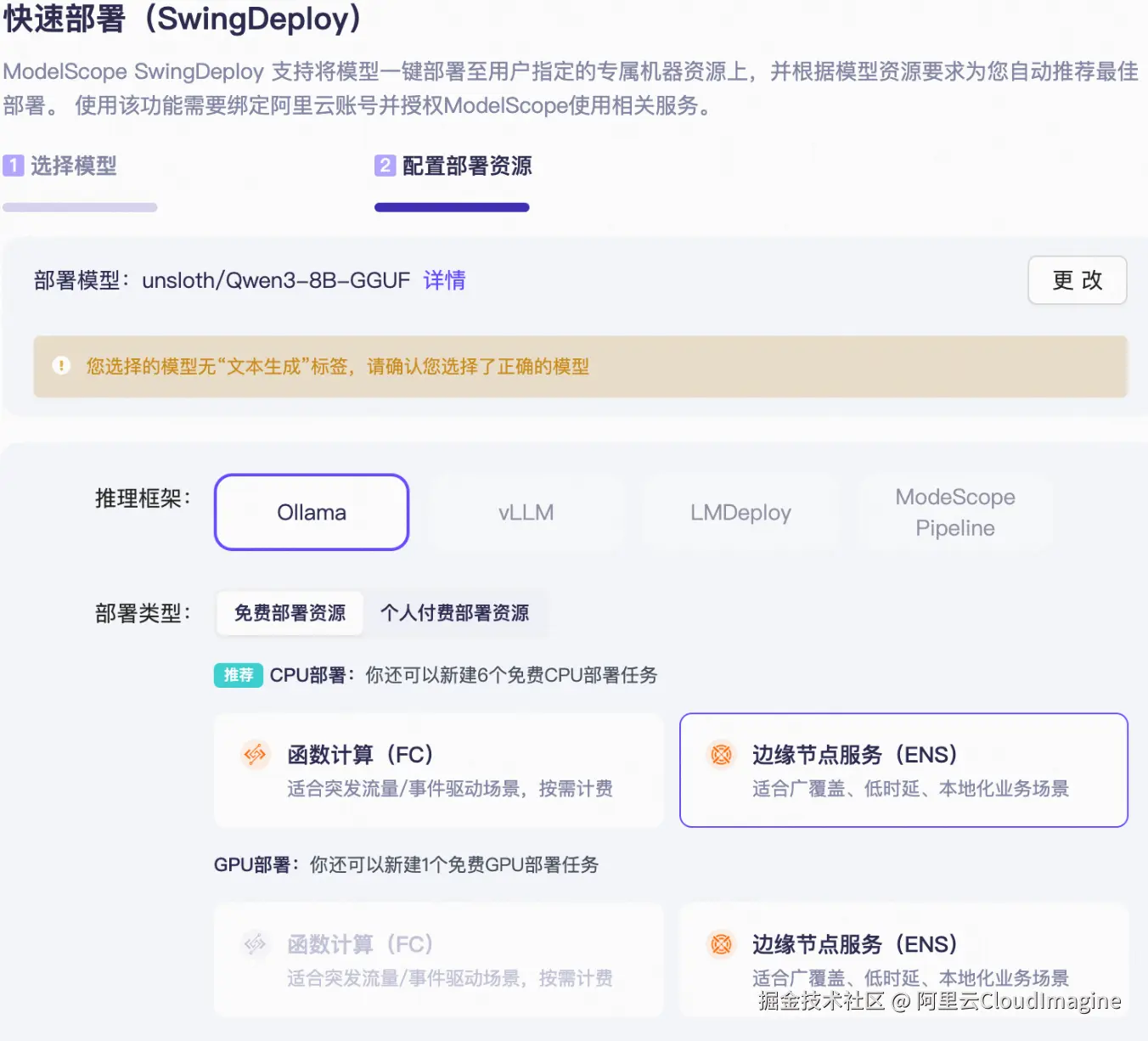Go to step 选择模型
The image size is (1148, 1041).
coord(74,166)
